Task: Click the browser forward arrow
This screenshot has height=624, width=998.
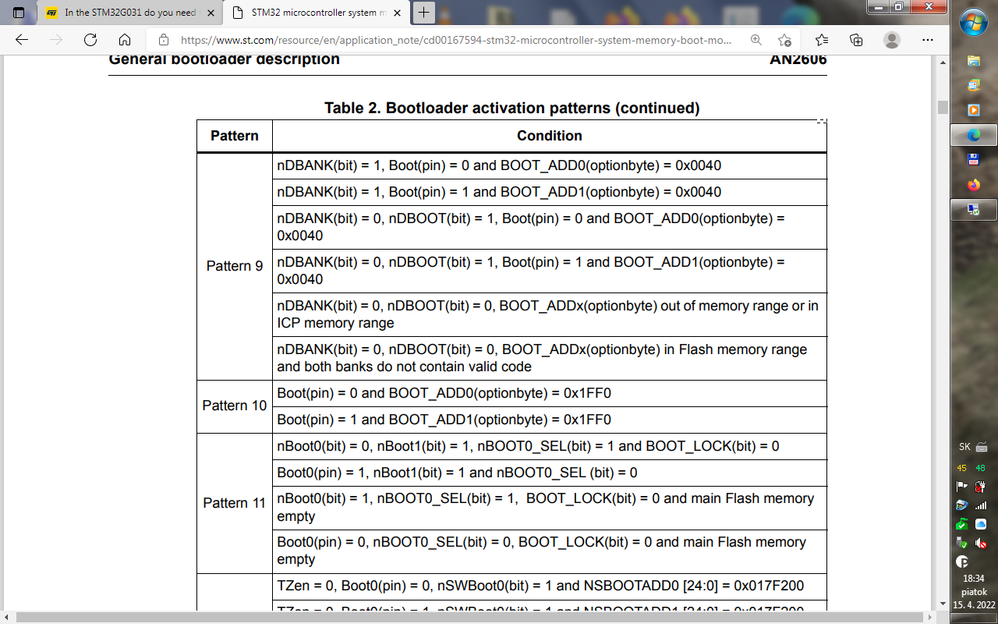Action: coord(56,40)
